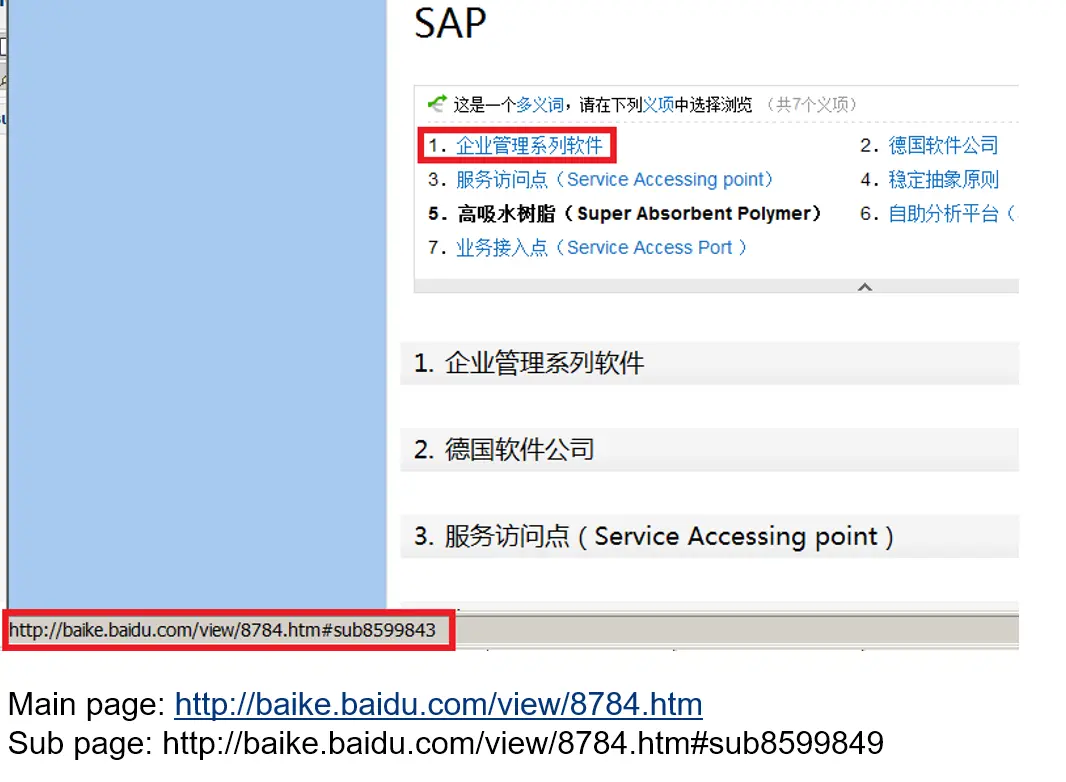Open the 企业管理系列软件 link
The width and height of the screenshot is (1066, 782).
pyautogui.click(x=529, y=145)
